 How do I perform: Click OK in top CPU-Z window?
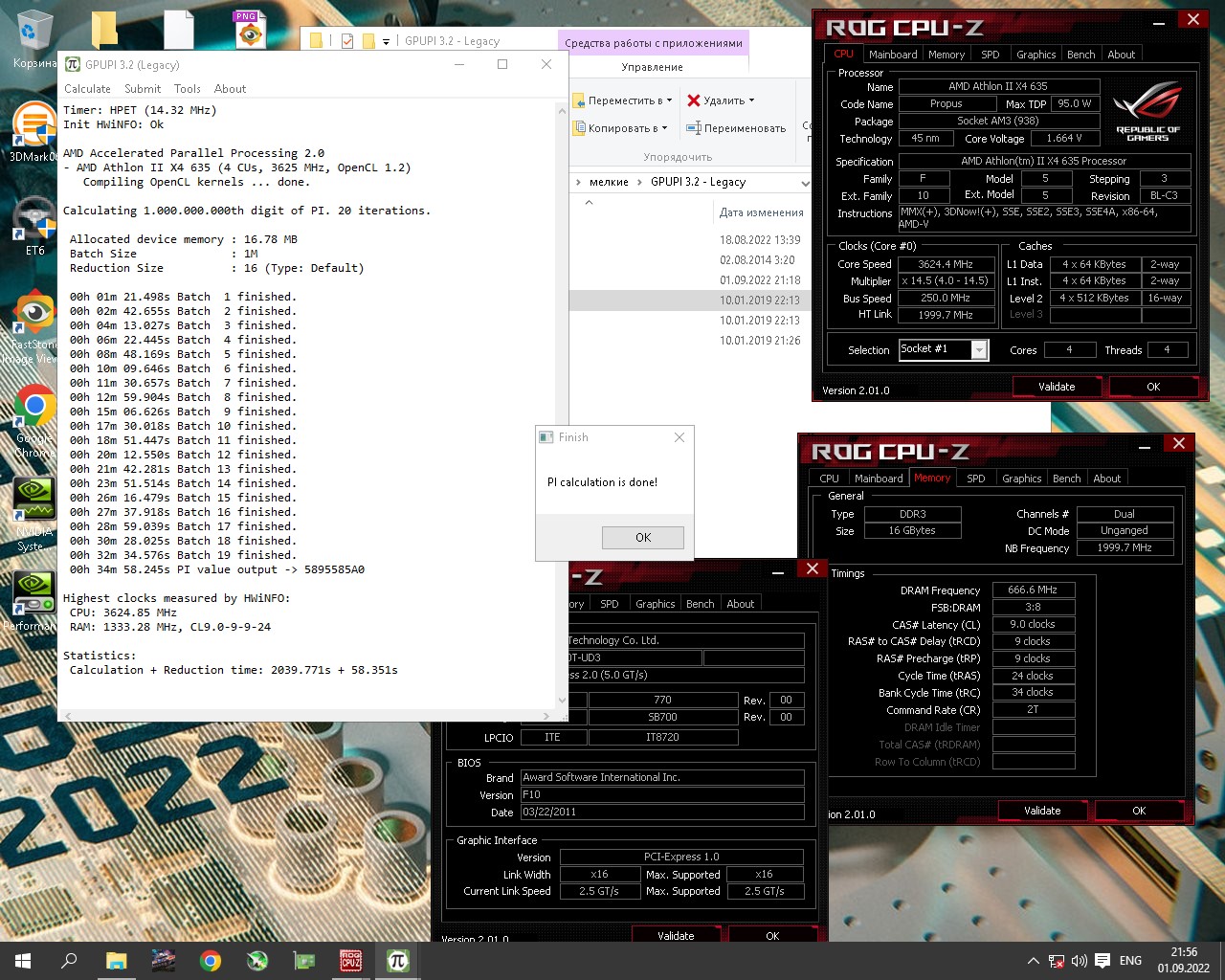(x=1153, y=387)
